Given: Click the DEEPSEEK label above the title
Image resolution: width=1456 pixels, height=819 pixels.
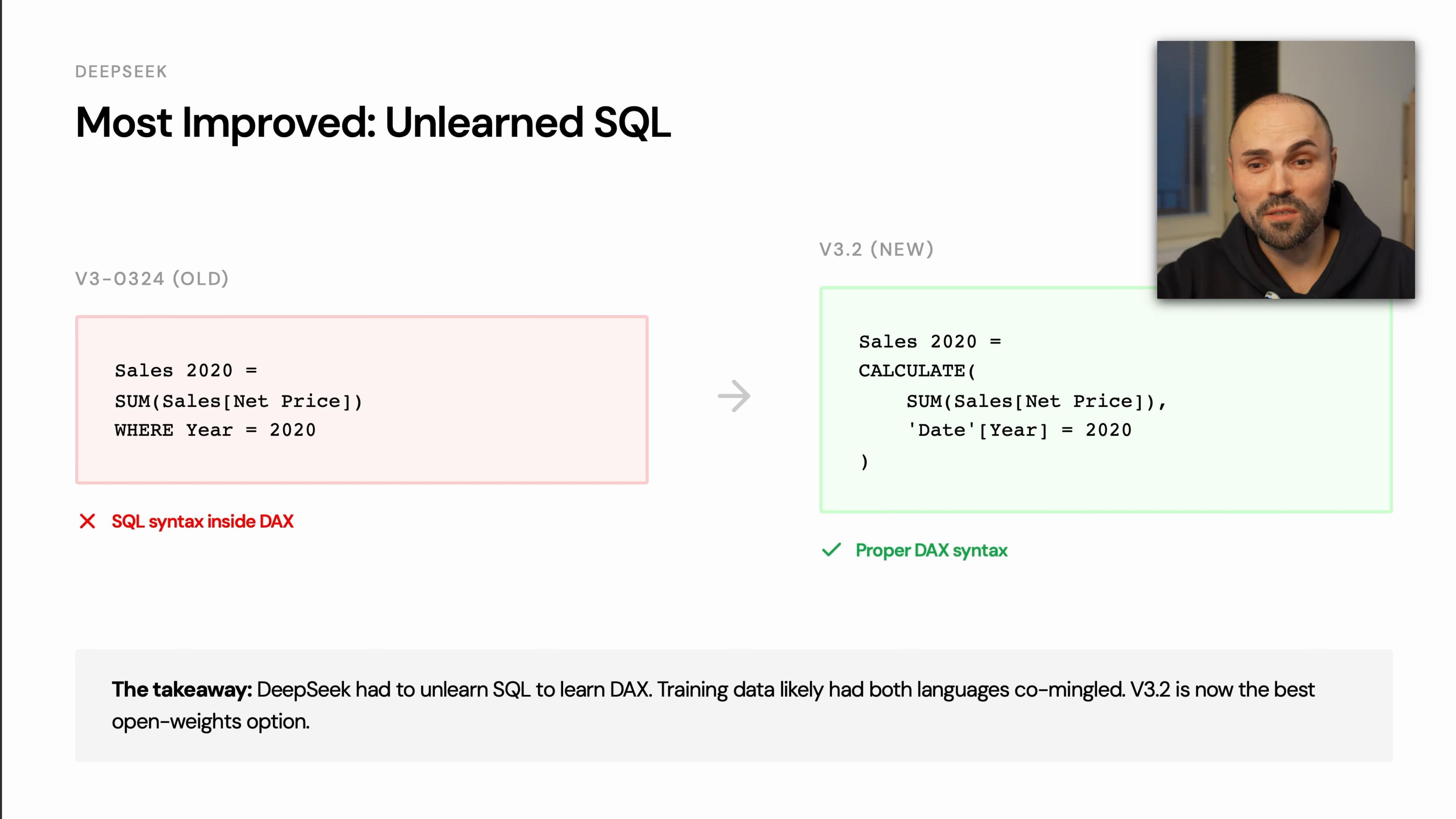Looking at the screenshot, I should pos(121,72).
